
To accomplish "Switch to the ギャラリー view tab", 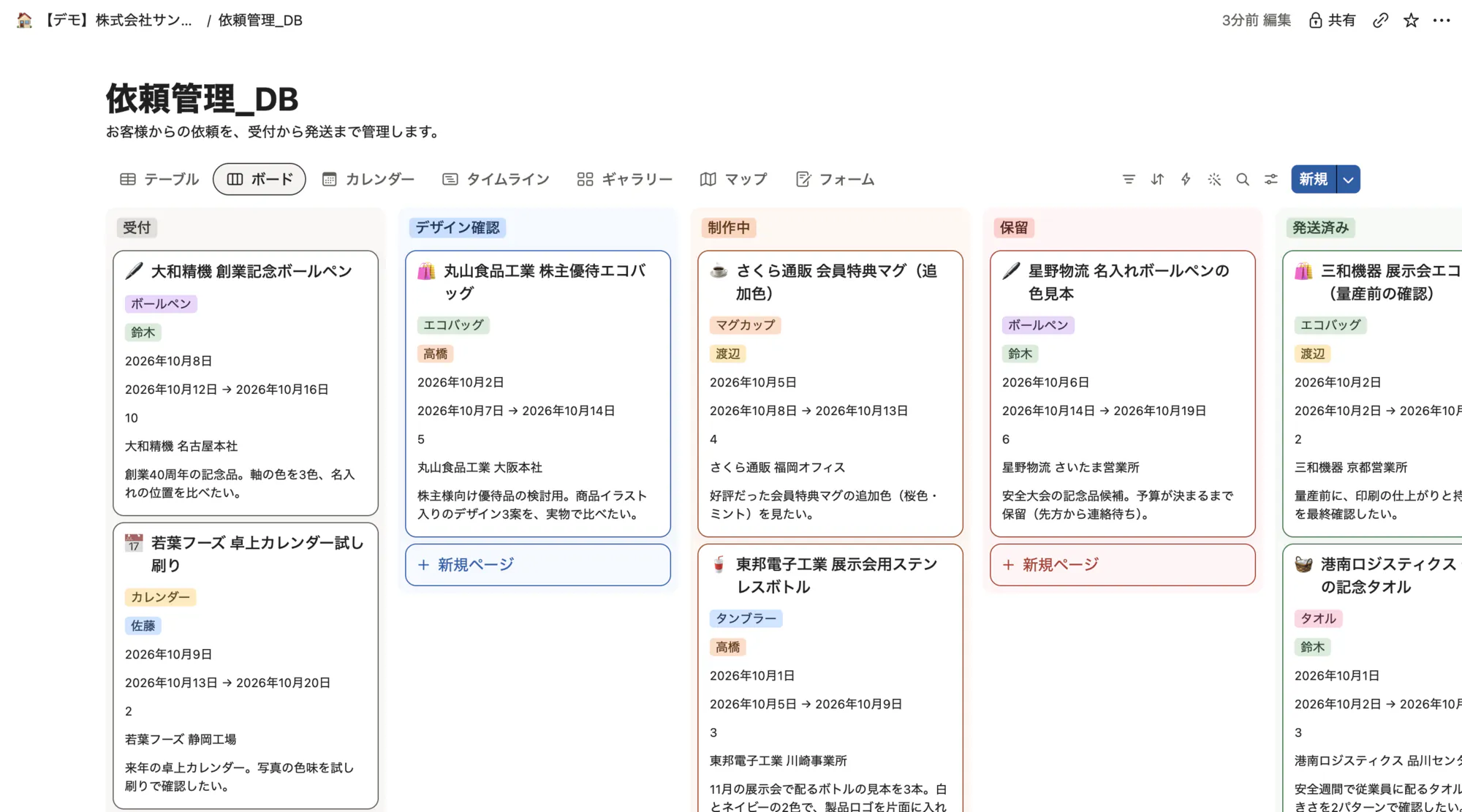I will click(624, 179).
